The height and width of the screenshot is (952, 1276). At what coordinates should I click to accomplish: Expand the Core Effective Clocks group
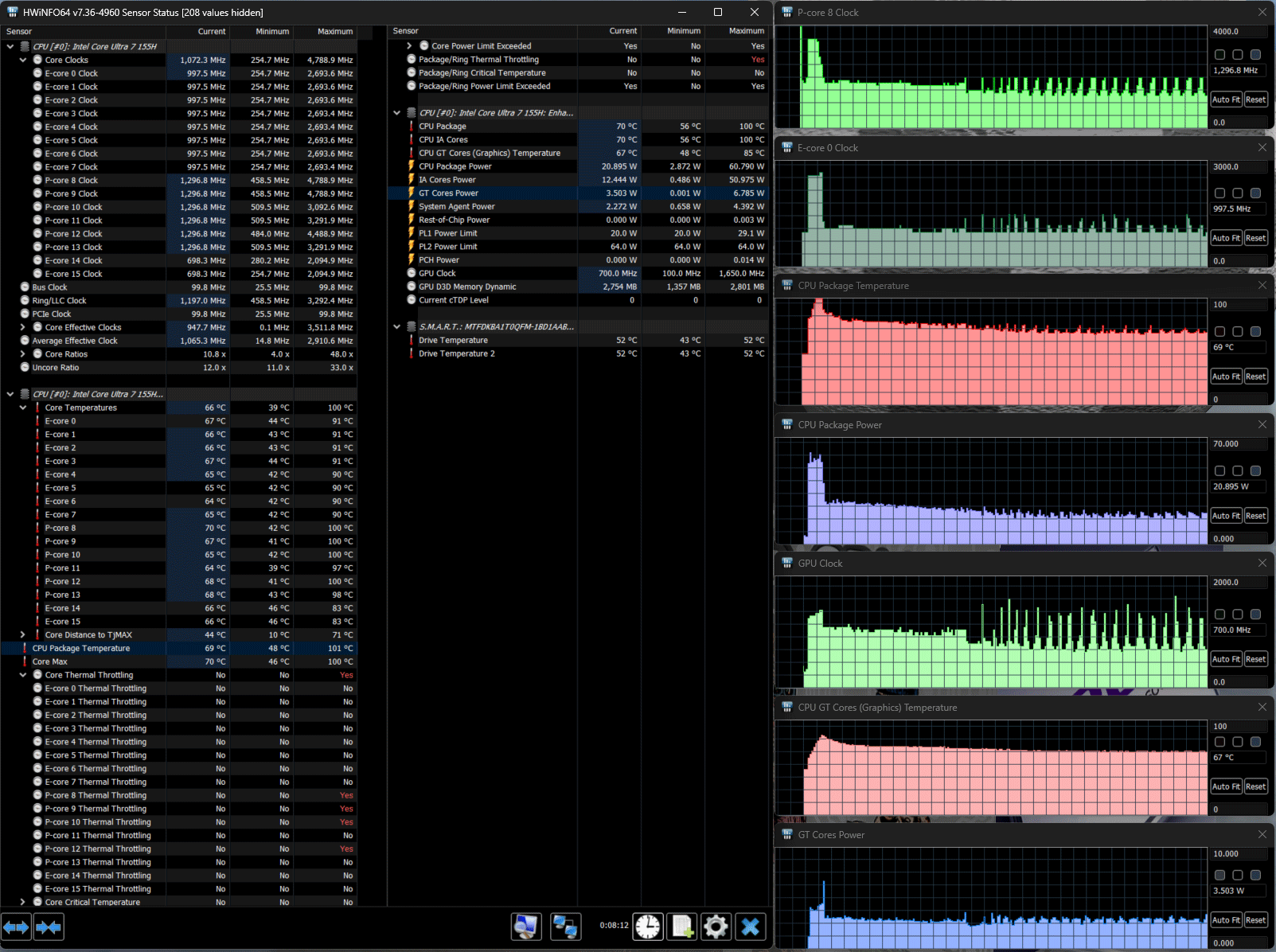pyautogui.click(x=23, y=327)
